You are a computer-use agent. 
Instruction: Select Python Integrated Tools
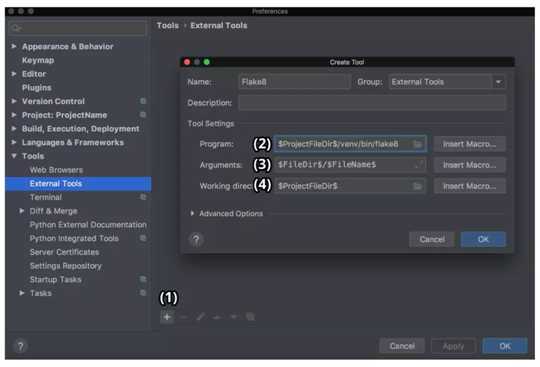pos(74,238)
